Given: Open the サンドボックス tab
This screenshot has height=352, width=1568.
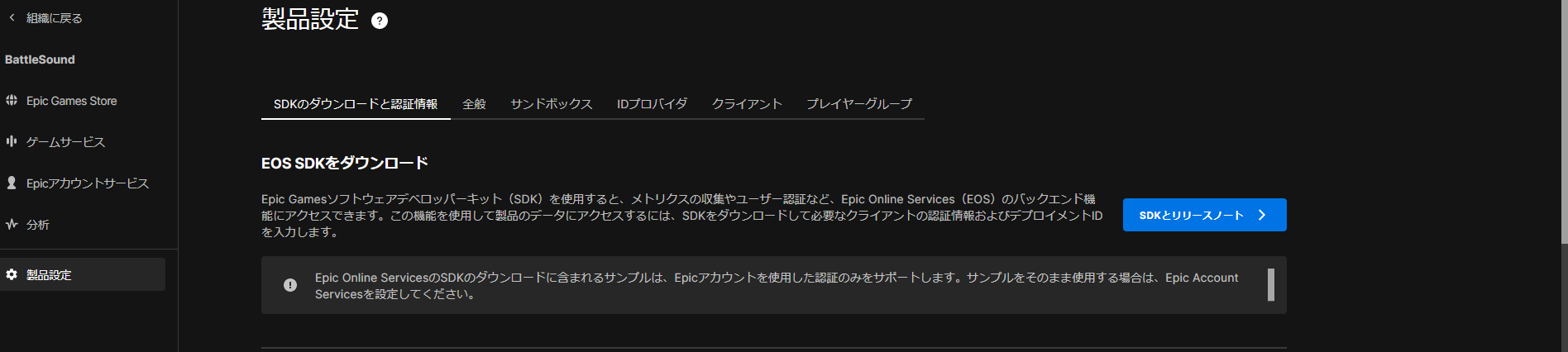Looking at the screenshot, I should click(x=552, y=104).
